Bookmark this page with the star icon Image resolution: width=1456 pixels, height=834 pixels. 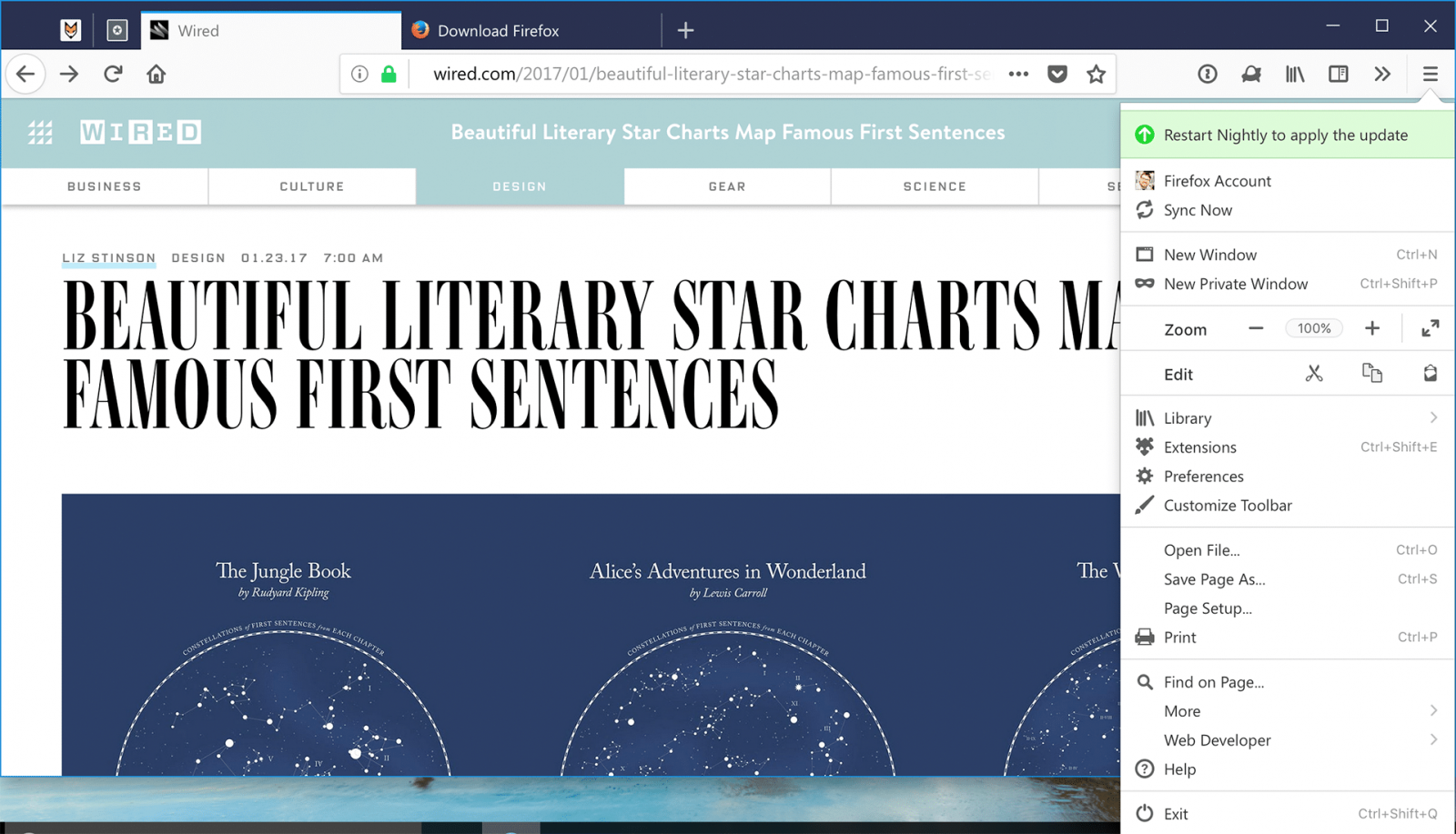click(1096, 75)
